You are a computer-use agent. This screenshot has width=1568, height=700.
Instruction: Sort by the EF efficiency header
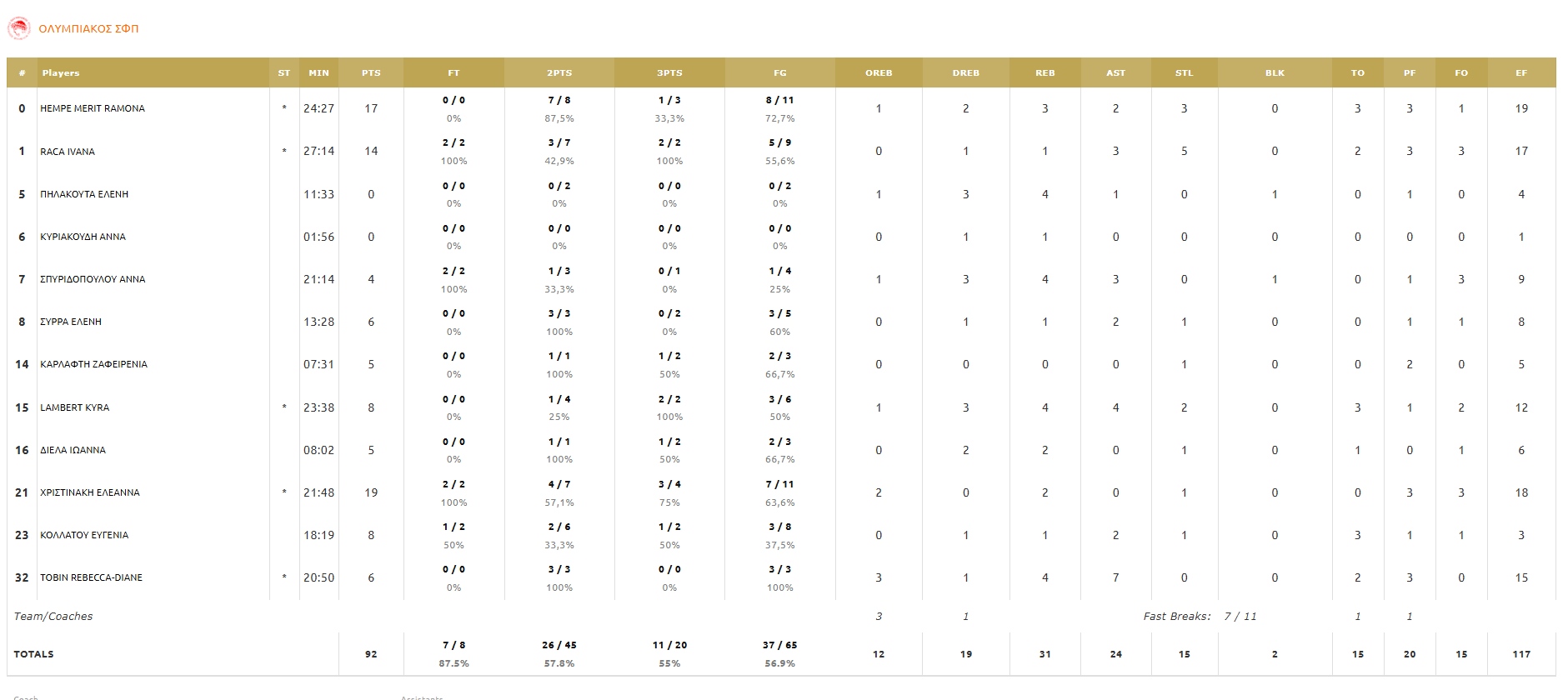pyautogui.click(x=1520, y=73)
